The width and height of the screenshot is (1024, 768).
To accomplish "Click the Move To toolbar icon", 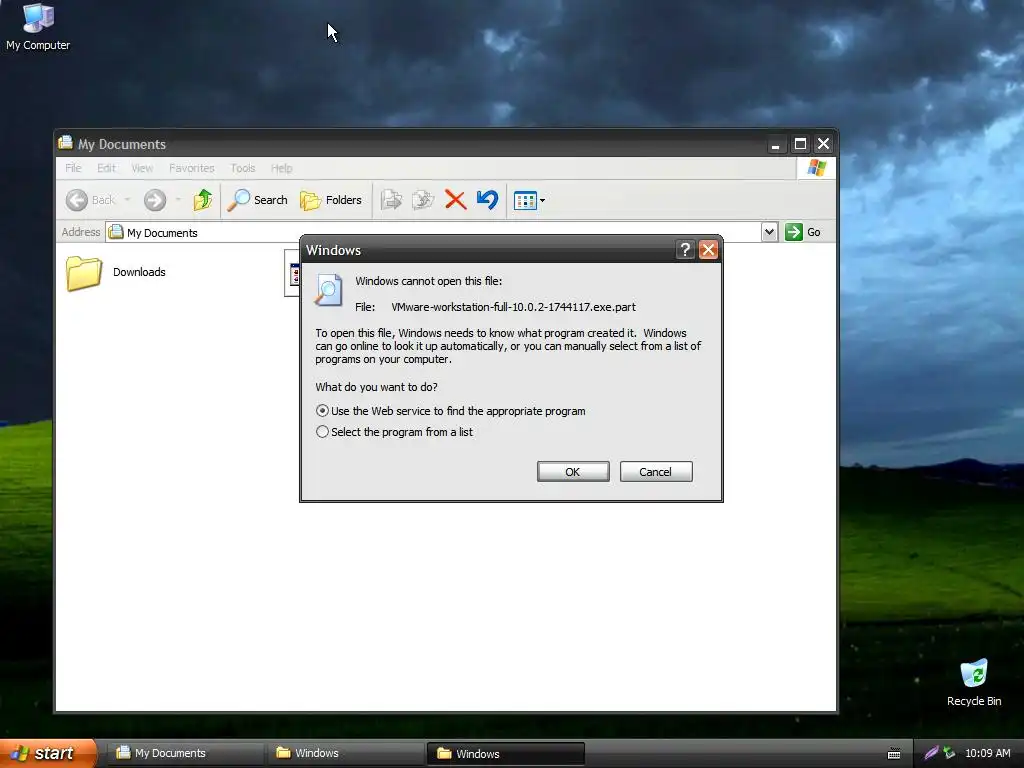I will (391, 200).
